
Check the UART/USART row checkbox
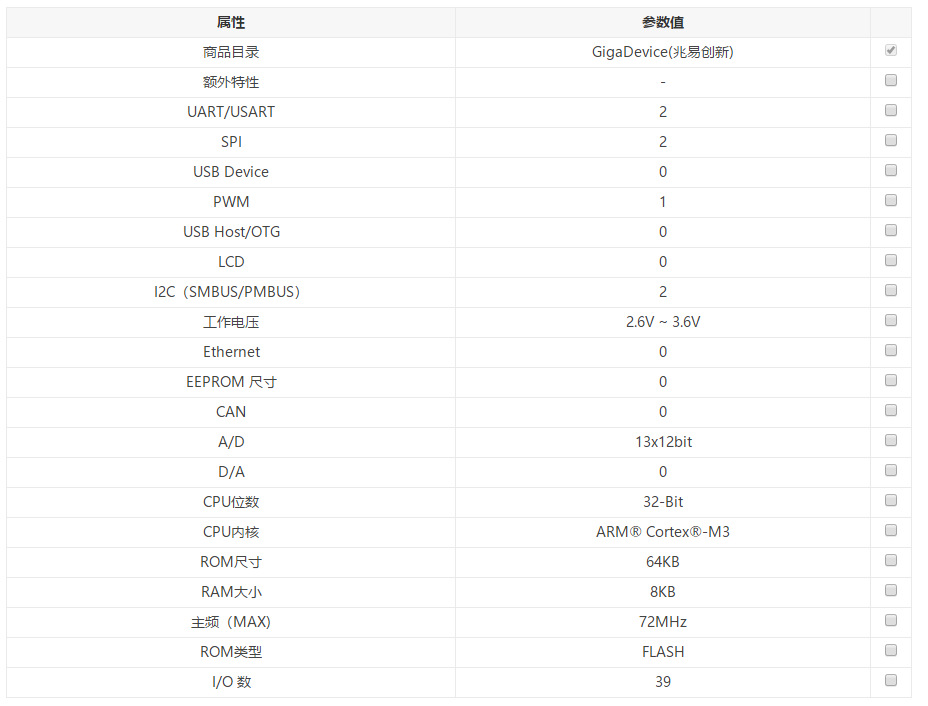click(x=890, y=111)
